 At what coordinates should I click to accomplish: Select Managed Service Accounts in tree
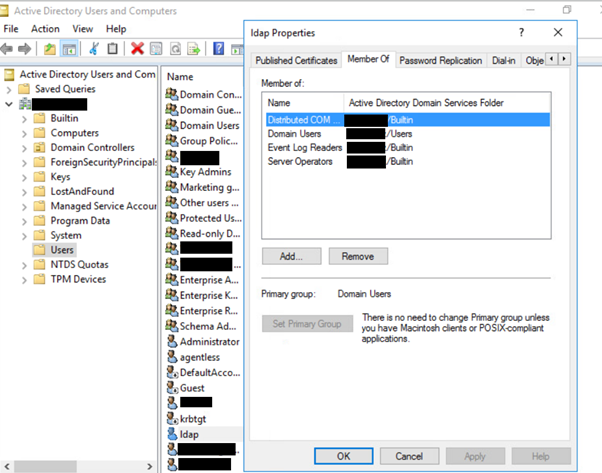point(95,206)
